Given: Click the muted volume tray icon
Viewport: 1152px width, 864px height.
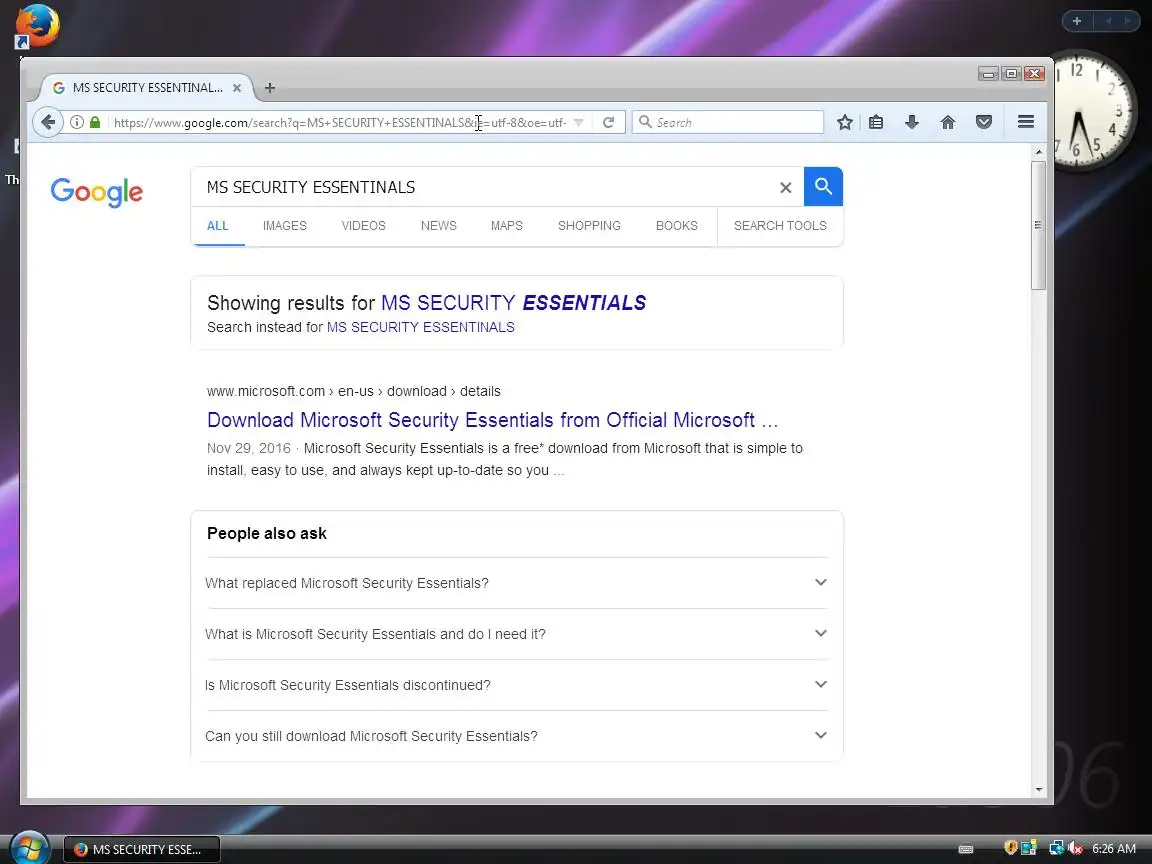Looking at the screenshot, I should pyautogui.click(x=1076, y=849).
